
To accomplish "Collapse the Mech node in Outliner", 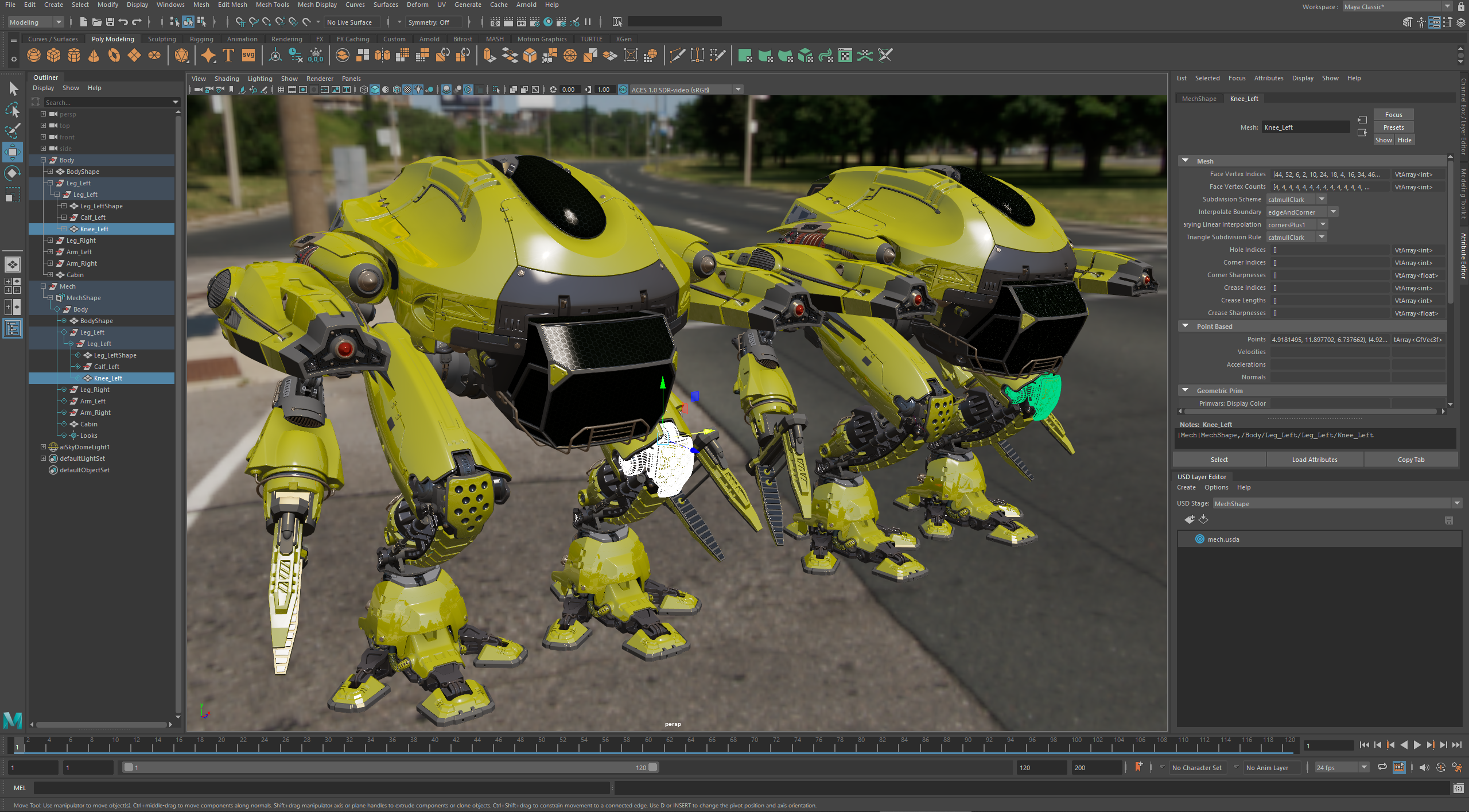I will pyautogui.click(x=43, y=286).
